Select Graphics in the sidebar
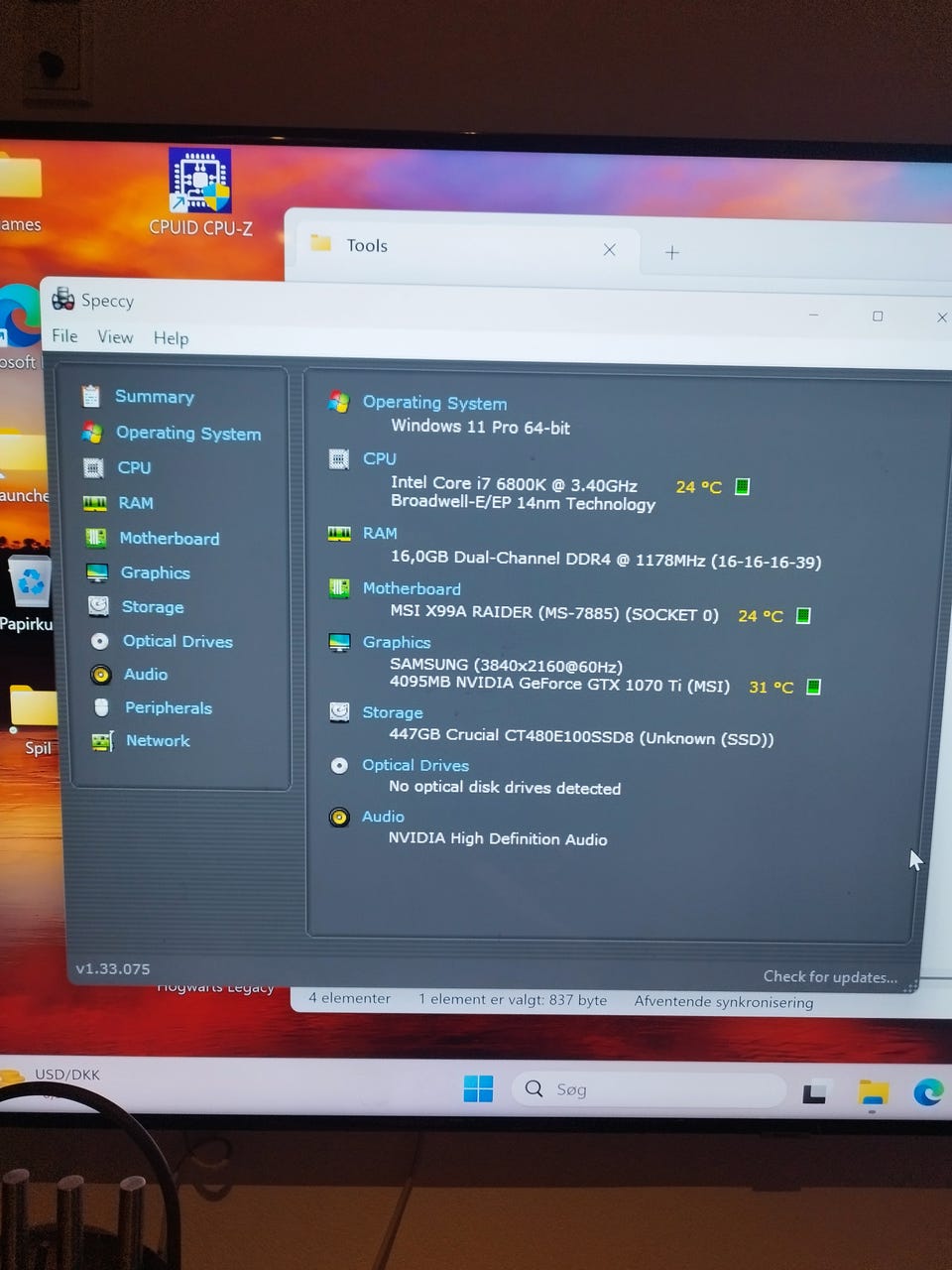 coord(155,572)
